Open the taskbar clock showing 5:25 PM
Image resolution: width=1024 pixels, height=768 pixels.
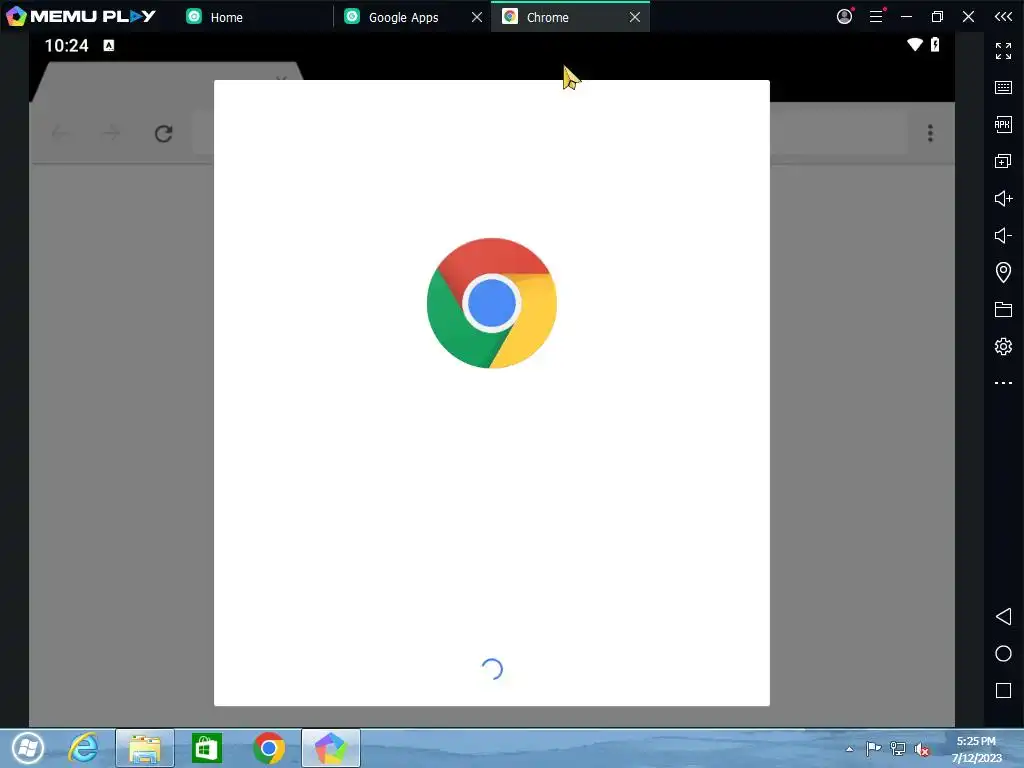pos(976,749)
